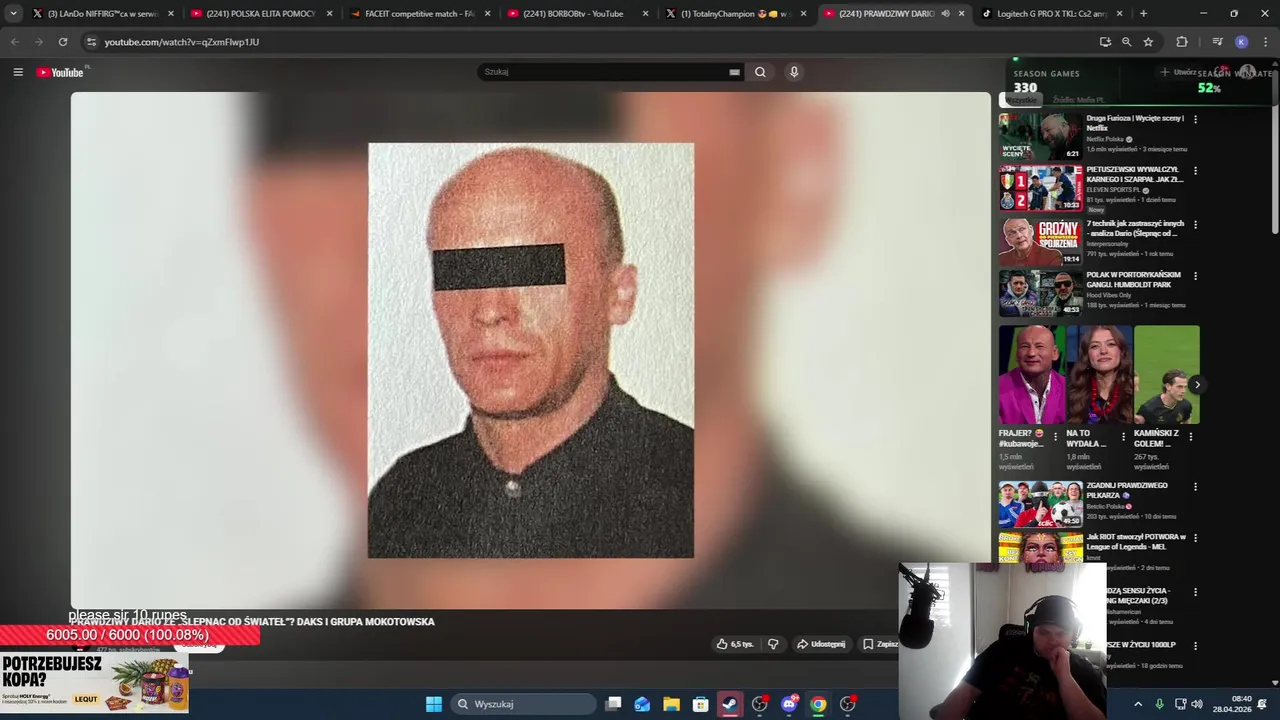This screenshot has height=720, width=1280.
Task: Open File Explorer from the taskbar
Action: pyautogui.click(x=672, y=704)
